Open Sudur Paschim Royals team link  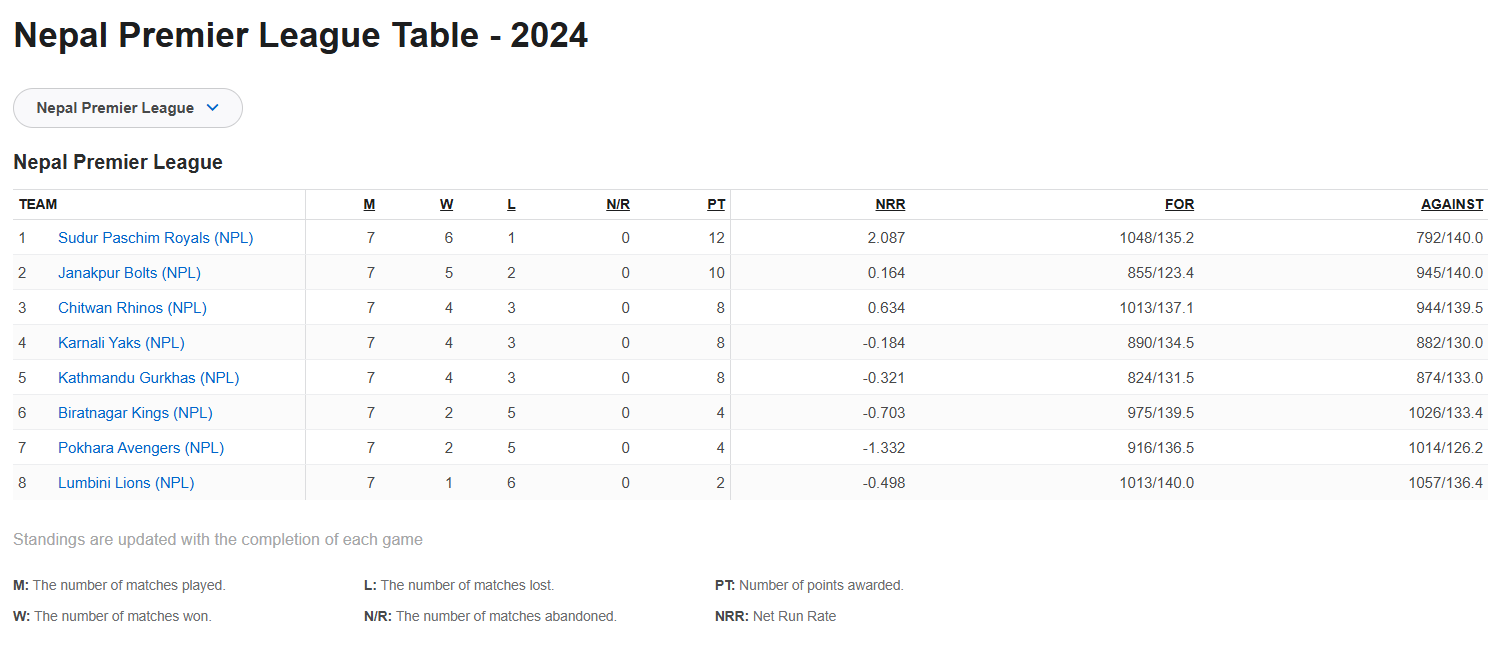tap(155, 238)
